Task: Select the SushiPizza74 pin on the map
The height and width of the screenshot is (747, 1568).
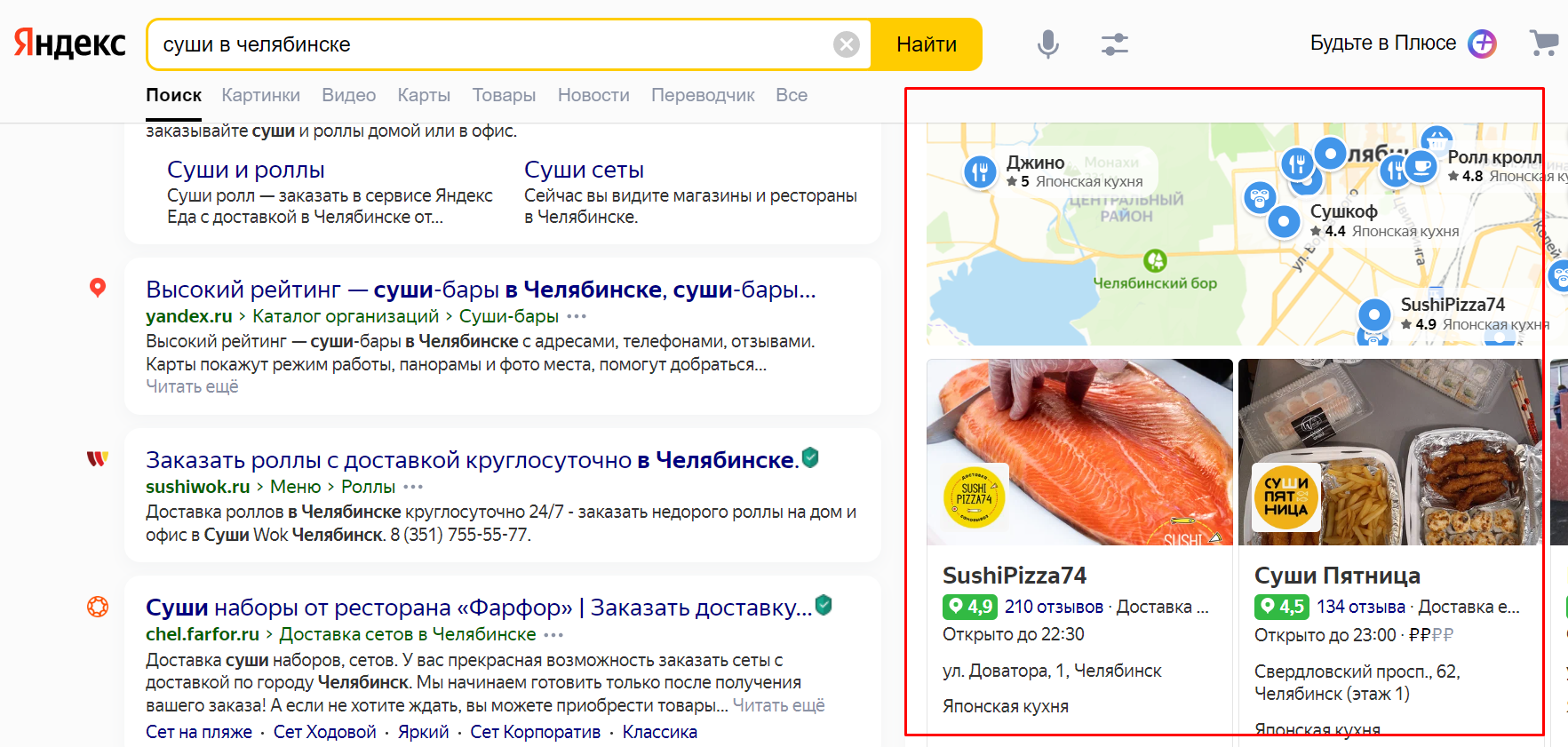Action: tap(1374, 314)
